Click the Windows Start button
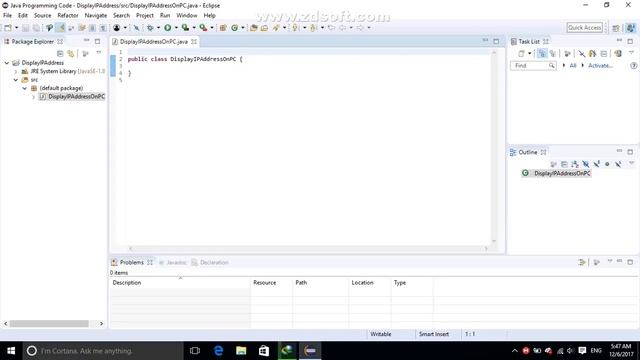 tap(11, 351)
